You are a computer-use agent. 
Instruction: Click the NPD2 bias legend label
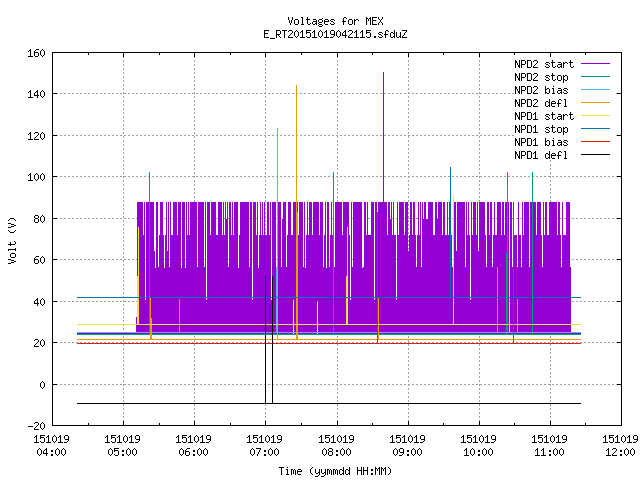coord(541,90)
